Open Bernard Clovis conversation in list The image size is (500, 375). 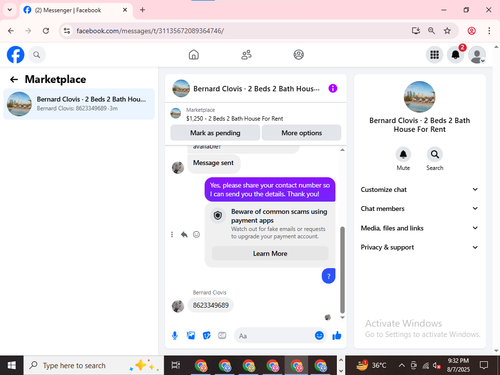pos(79,104)
